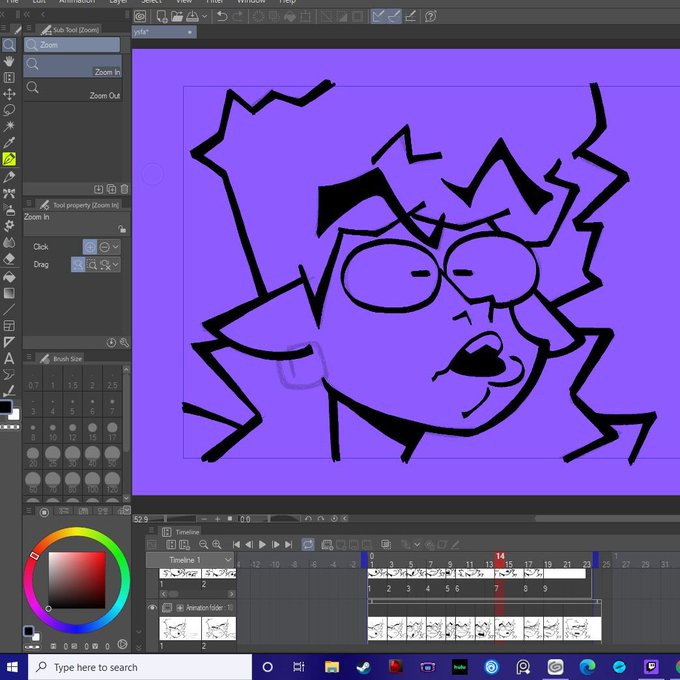Toggle the tool property lock icon

pos(122,229)
